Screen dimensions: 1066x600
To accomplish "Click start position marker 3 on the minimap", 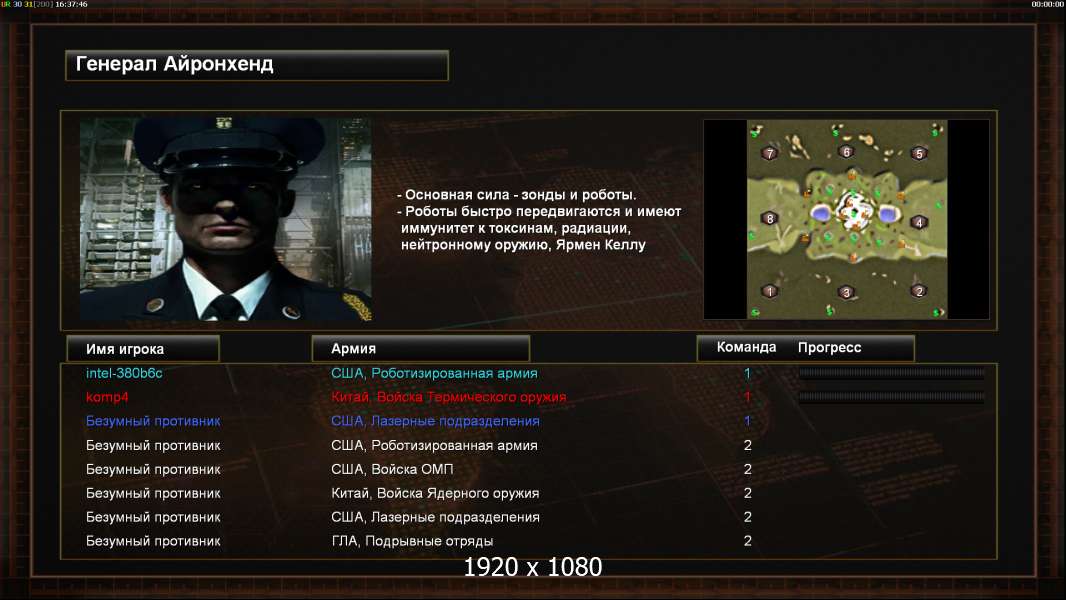I will (x=846, y=292).
